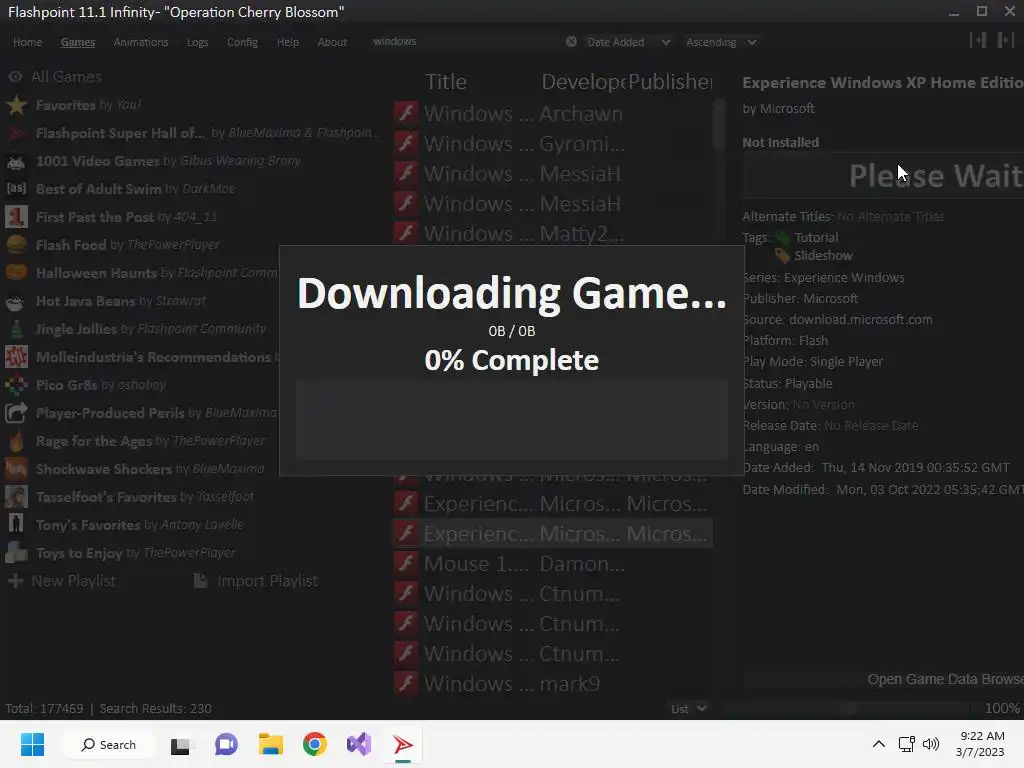Image resolution: width=1024 pixels, height=768 pixels.
Task: Sort by the Publisher column header
Action: pos(670,82)
